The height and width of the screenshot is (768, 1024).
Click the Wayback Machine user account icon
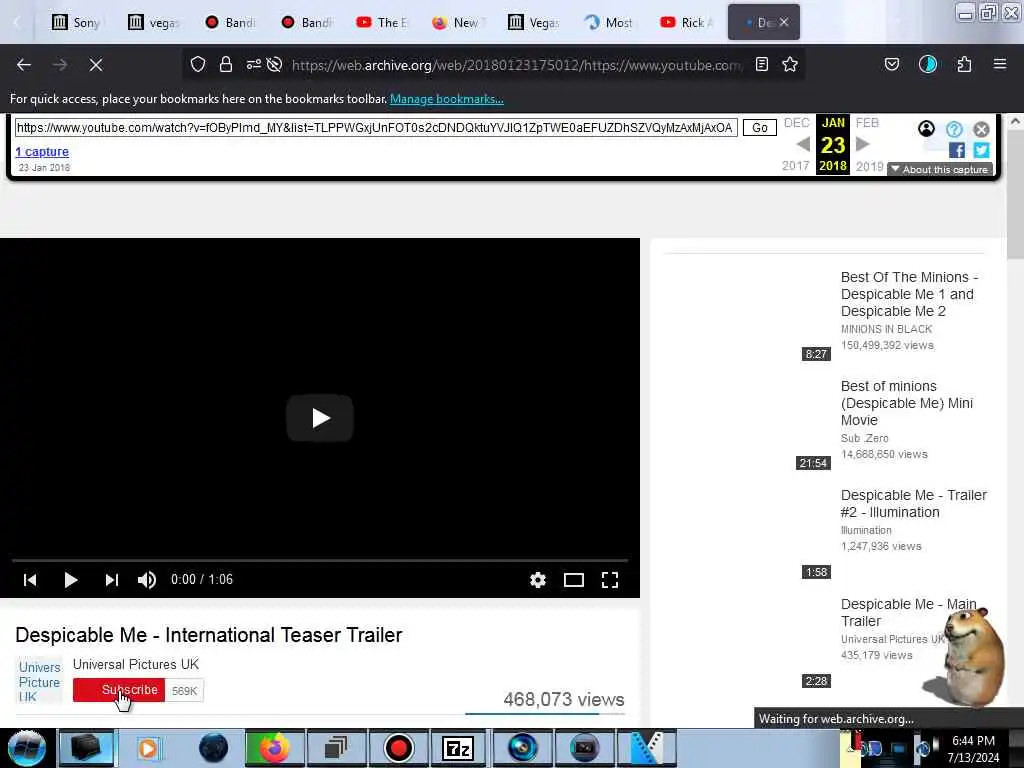pos(926,129)
